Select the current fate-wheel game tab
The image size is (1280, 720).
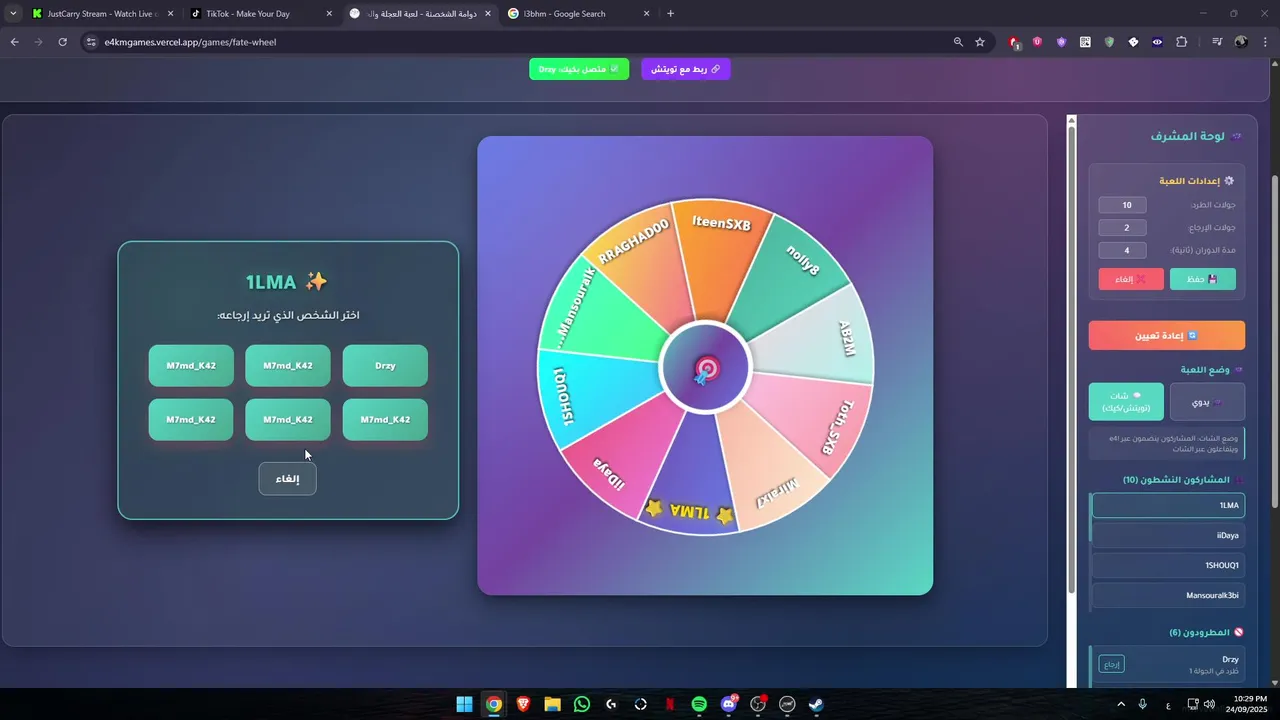420,14
